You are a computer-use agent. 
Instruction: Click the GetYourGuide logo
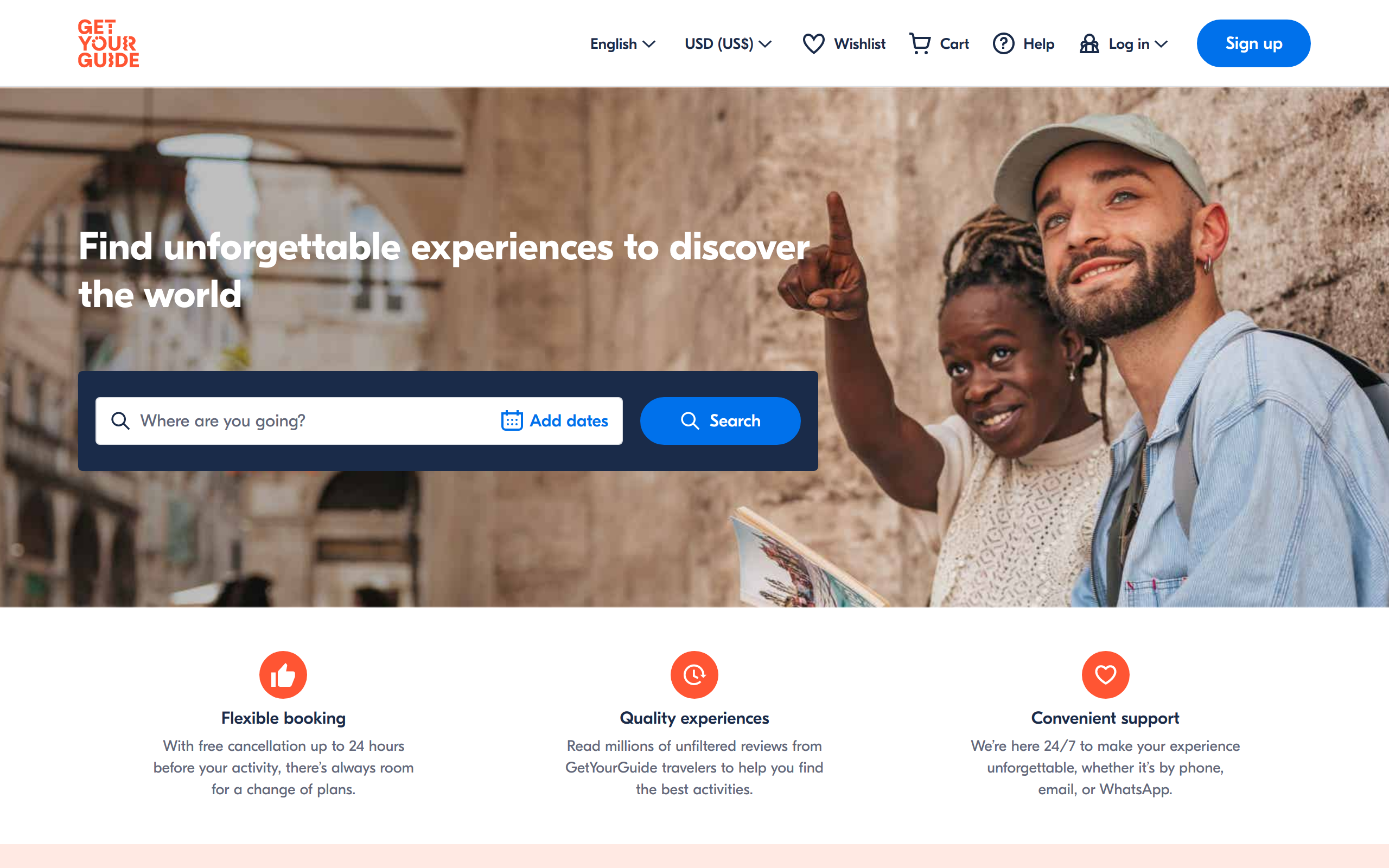(x=109, y=43)
